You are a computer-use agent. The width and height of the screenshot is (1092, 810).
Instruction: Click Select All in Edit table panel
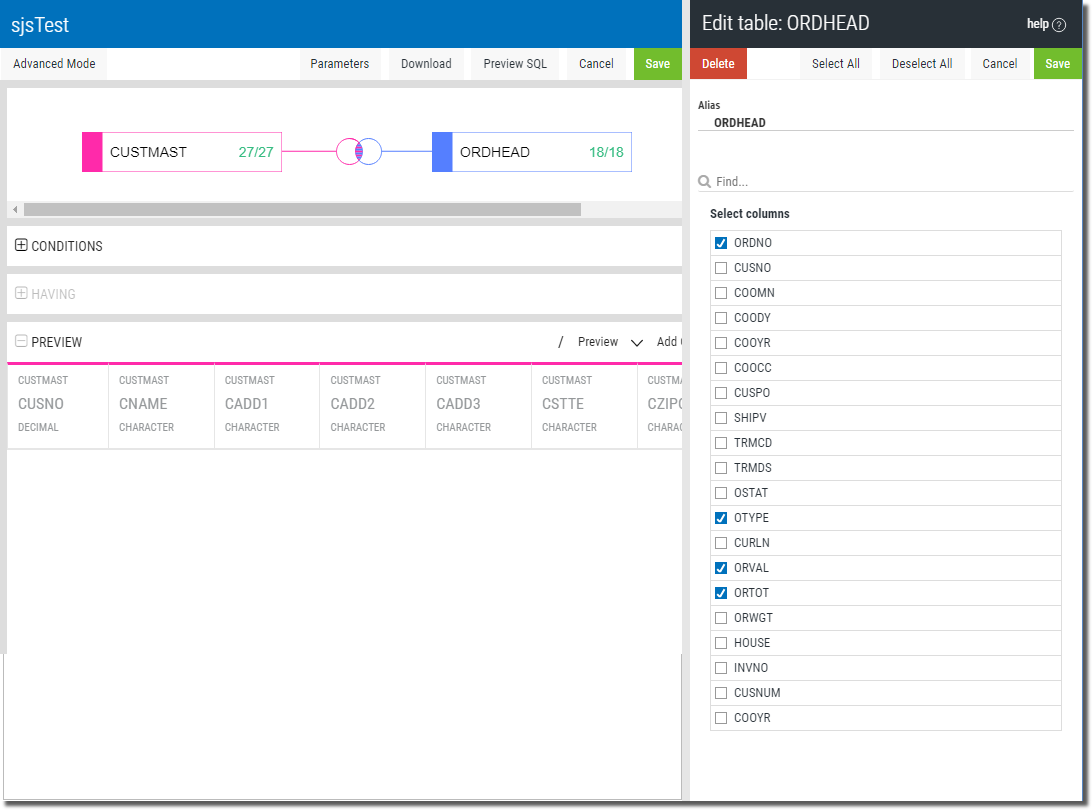[x=835, y=64]
